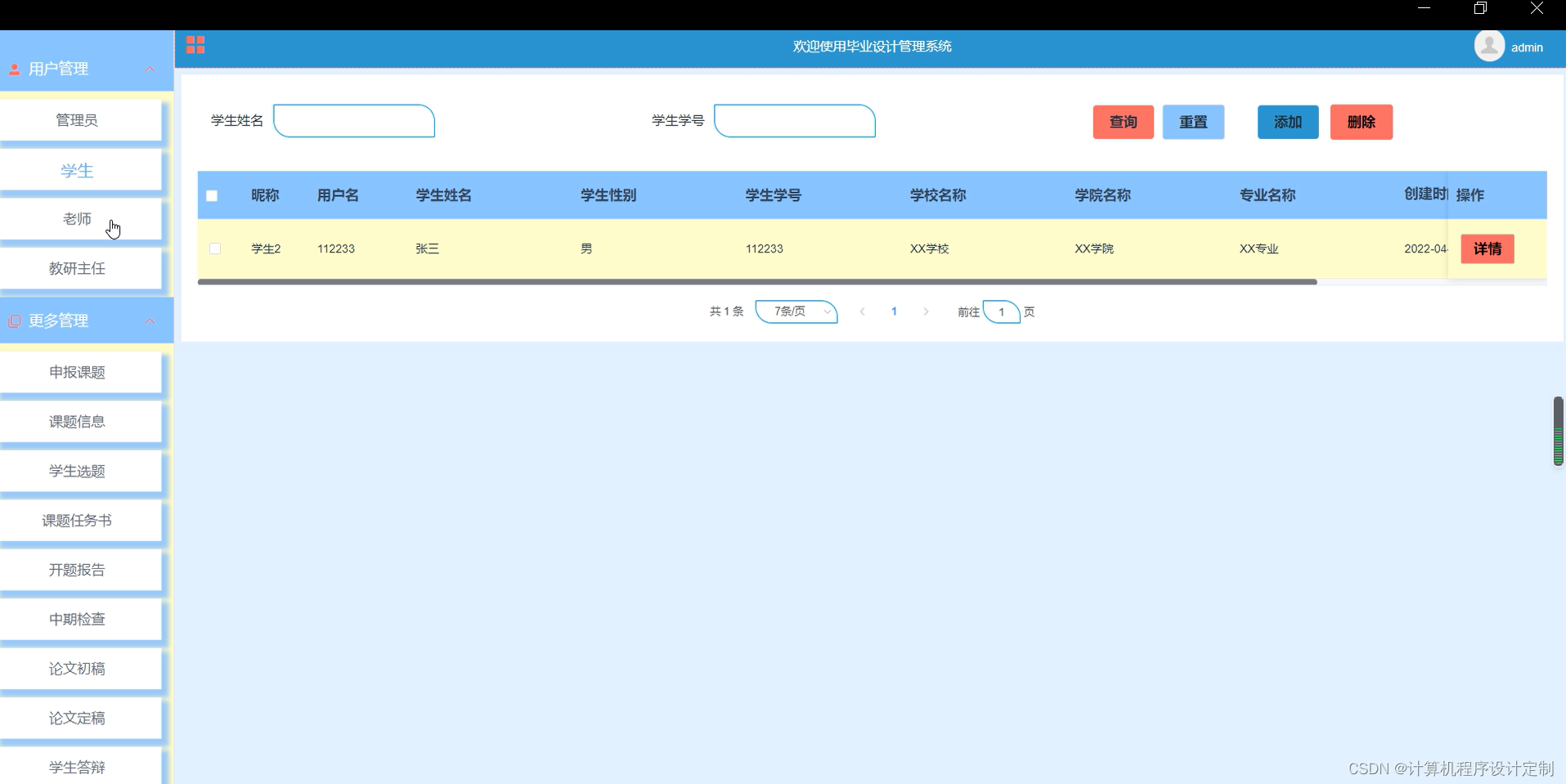Click the 用户名 column header
The height and width of the screenshot is (784, 1566).
pos(338,195)
